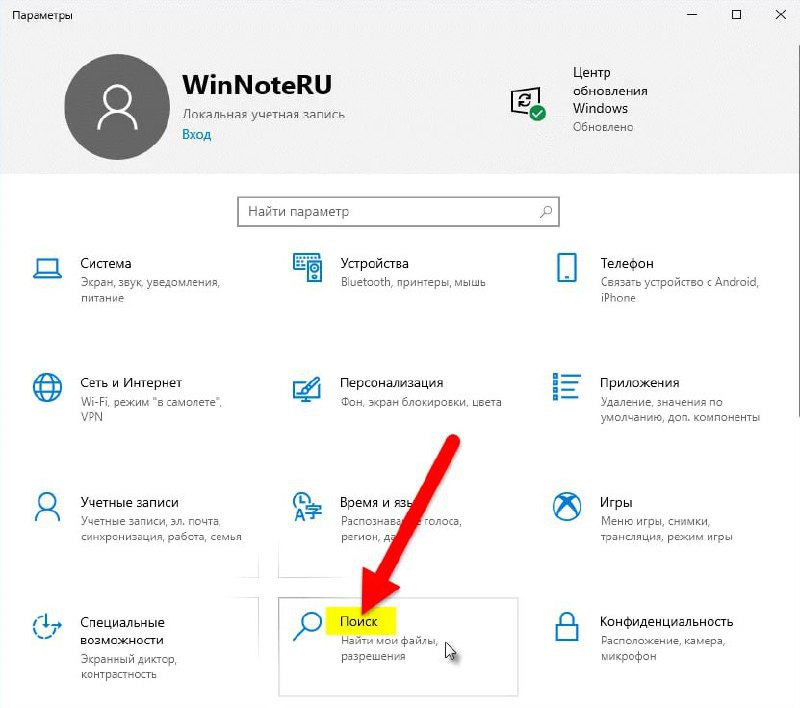Image resolution: width=800 pixels, height=708 pixels.
Task: Click the user account avatar picture
Action: 117,107
